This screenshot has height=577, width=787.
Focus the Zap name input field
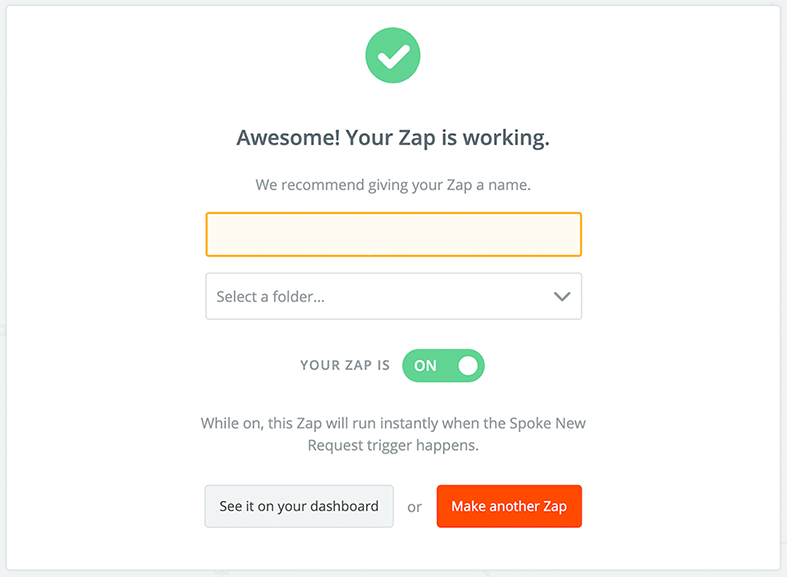pos(394,234)
